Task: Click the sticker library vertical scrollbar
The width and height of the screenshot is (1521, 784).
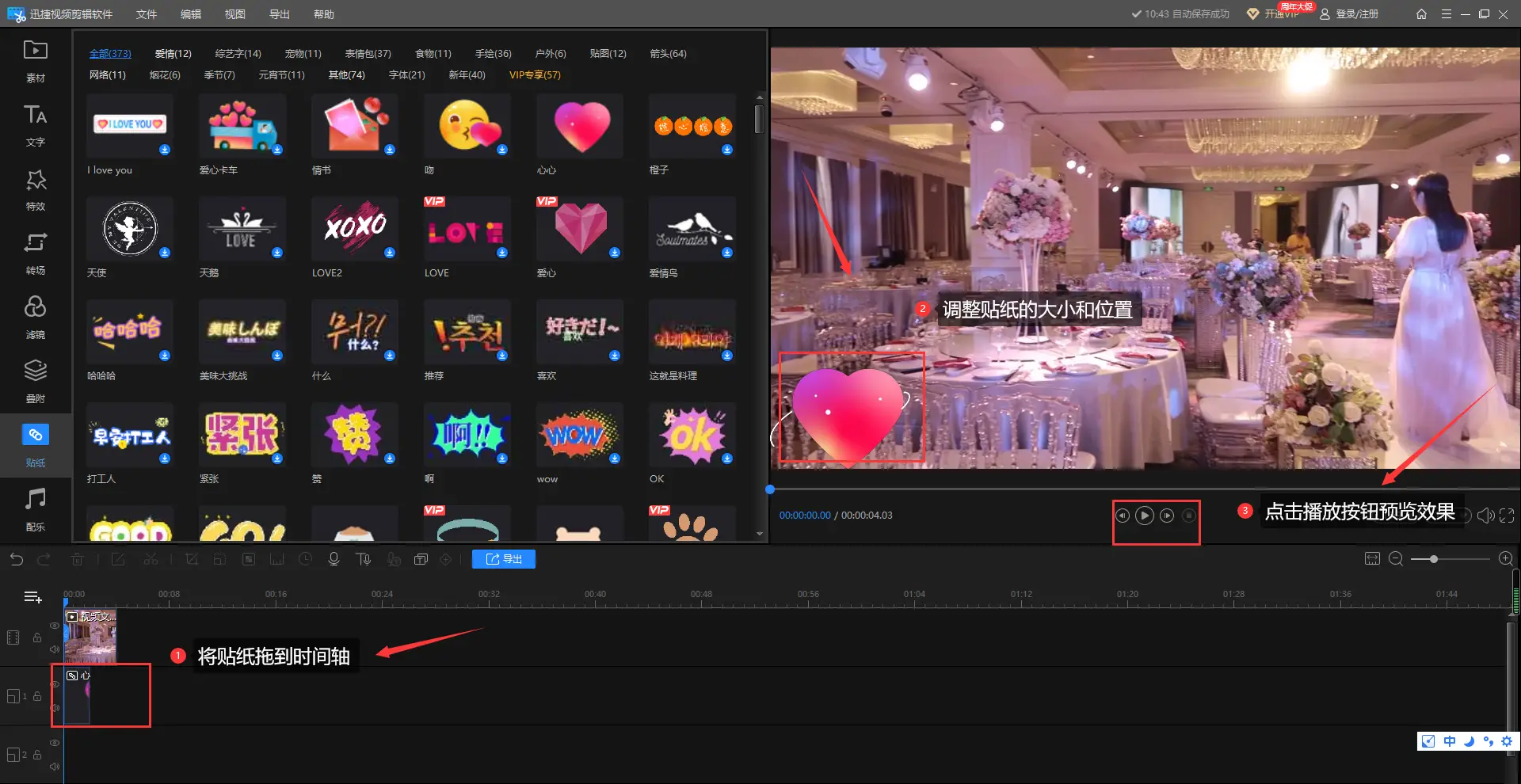Action: click(759, 119)
